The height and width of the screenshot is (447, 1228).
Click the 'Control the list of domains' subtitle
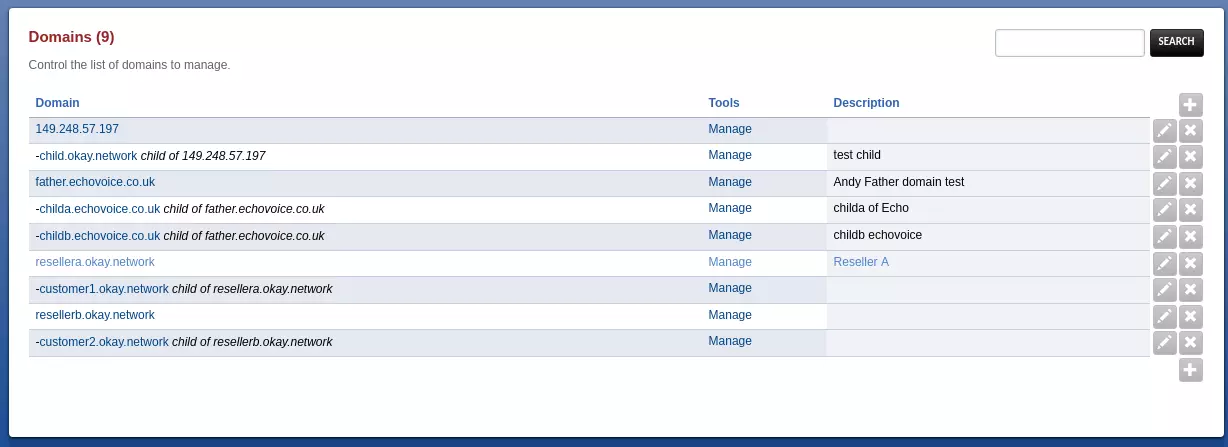pos(129,65)
